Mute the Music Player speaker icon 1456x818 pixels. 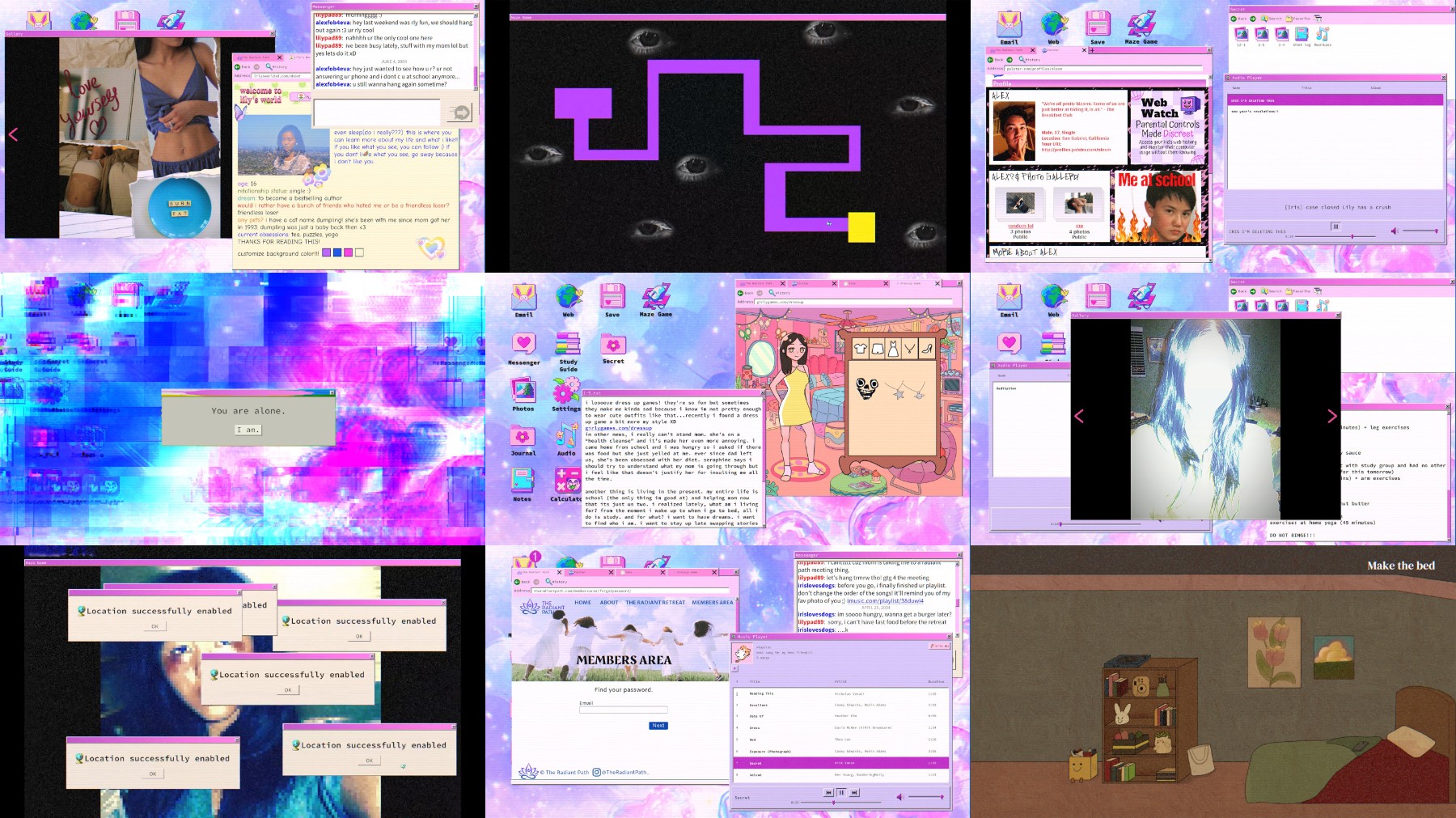pos(899,797)
